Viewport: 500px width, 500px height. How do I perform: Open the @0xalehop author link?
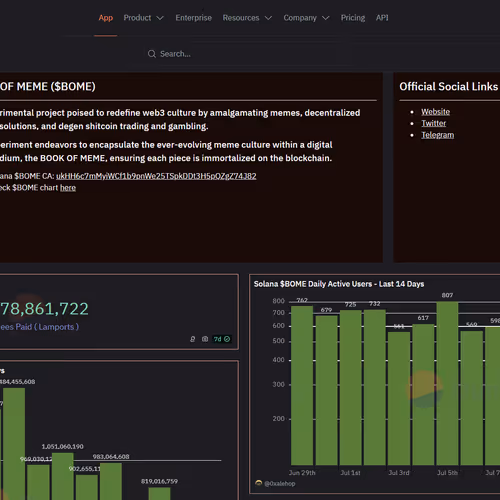[x=280, y=483]
